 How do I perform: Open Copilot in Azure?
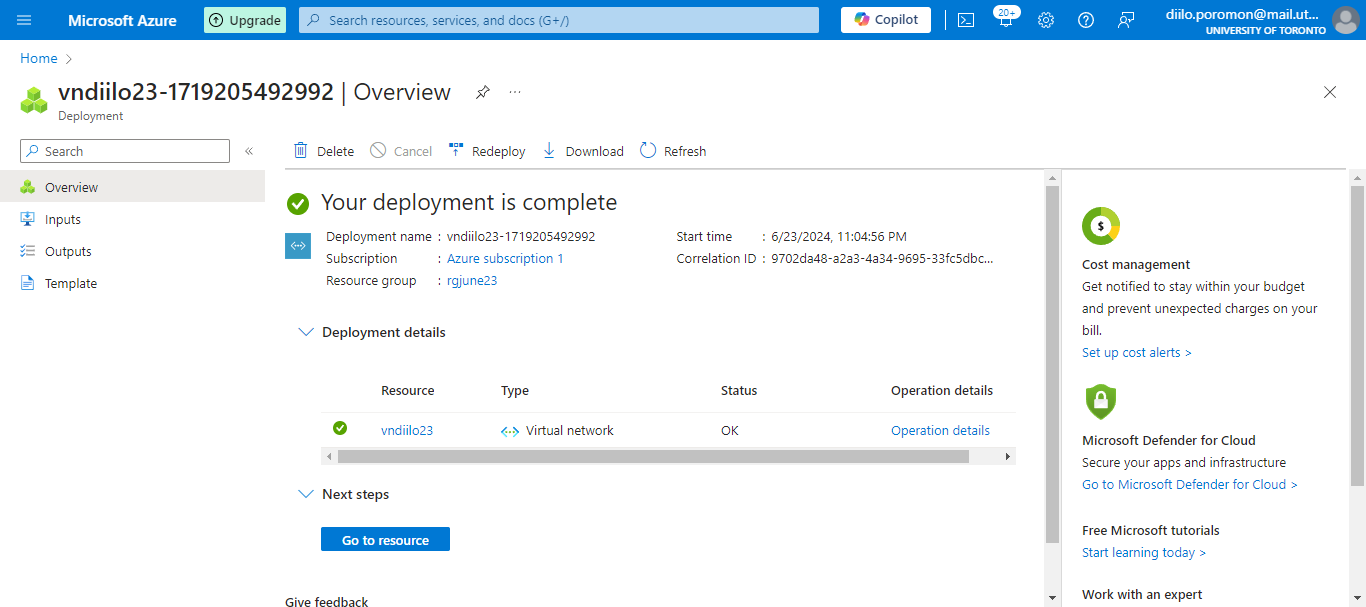coord(885,19)
